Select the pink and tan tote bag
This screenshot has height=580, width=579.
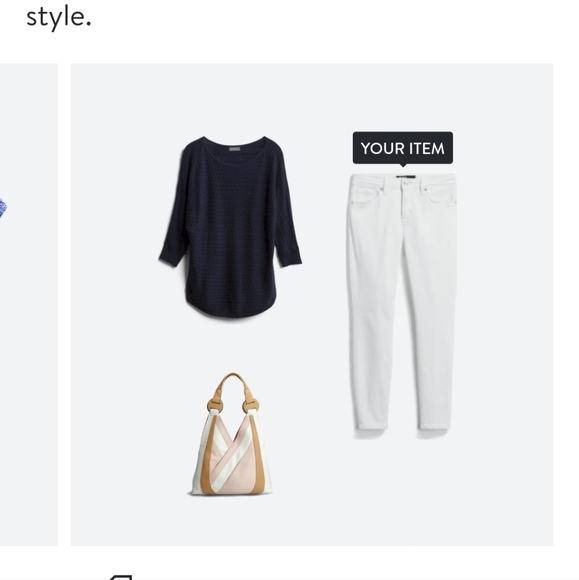point(231,434)
